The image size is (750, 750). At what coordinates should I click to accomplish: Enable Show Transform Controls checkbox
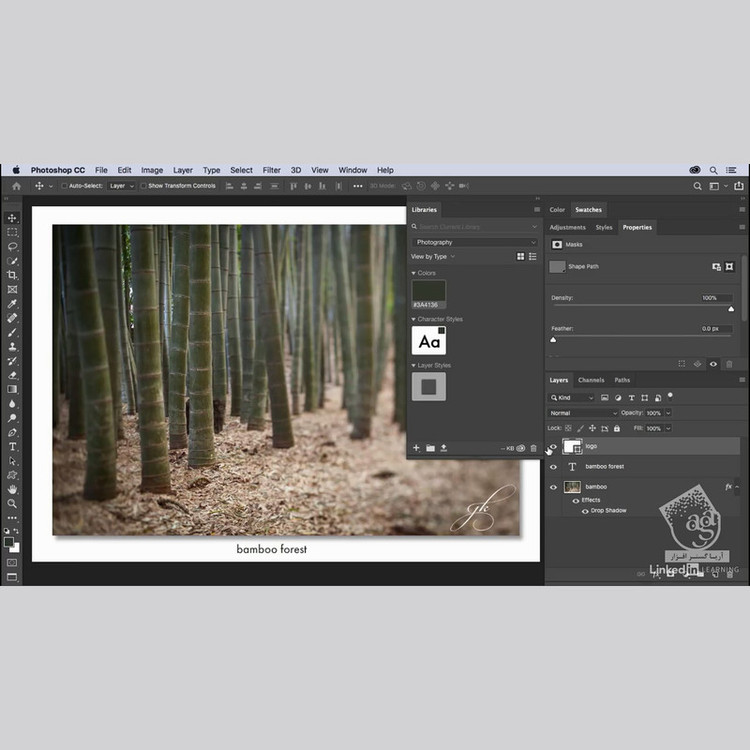click(144, 186)
